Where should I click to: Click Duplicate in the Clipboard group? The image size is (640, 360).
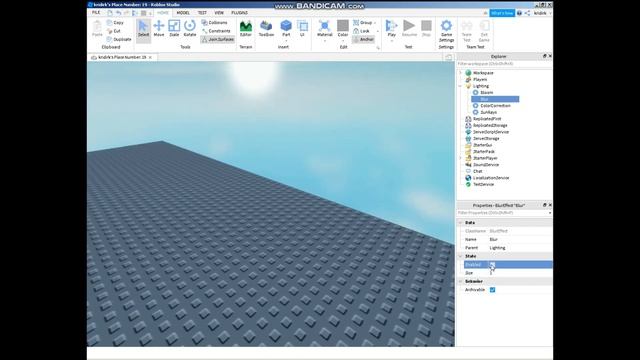tap(119, 40)
